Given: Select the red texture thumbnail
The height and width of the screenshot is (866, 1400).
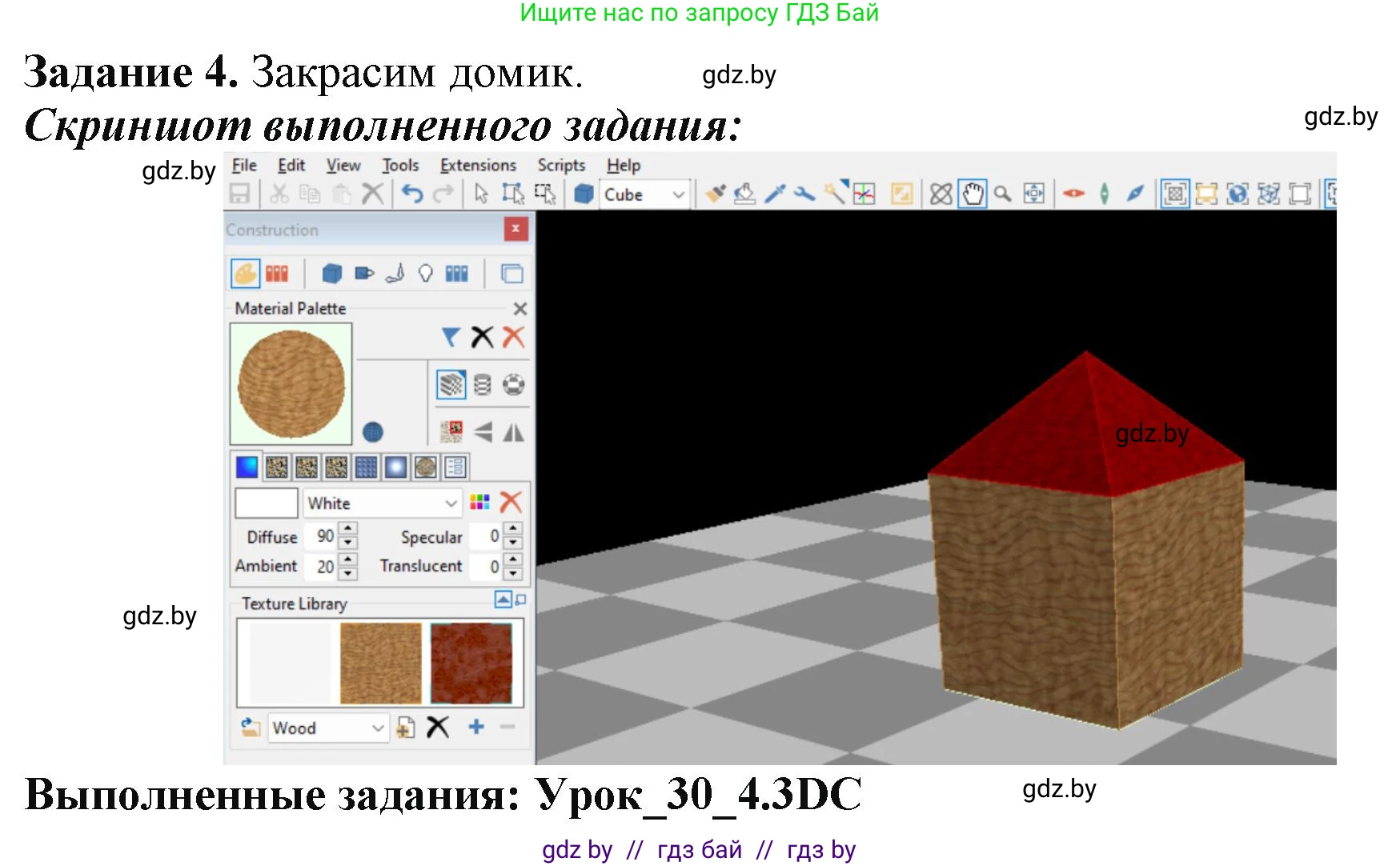Looking at the screenshot, I should coord(471,664).
